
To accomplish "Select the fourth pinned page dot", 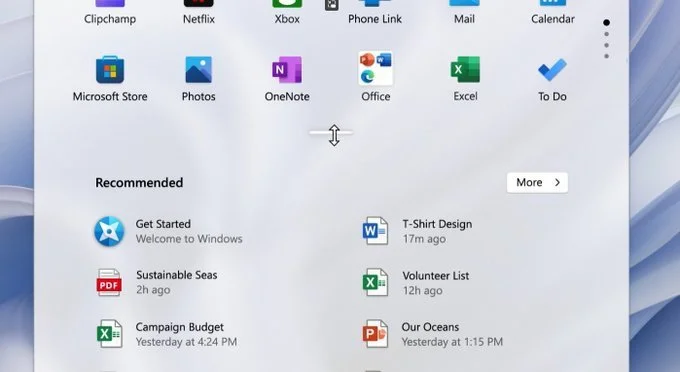I will 607,56.
